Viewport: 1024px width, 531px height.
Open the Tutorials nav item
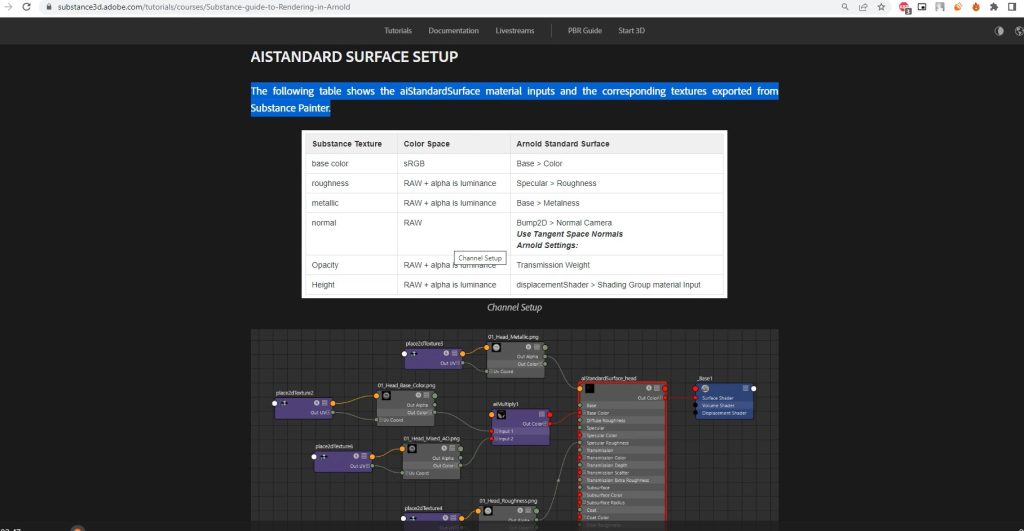398,31
